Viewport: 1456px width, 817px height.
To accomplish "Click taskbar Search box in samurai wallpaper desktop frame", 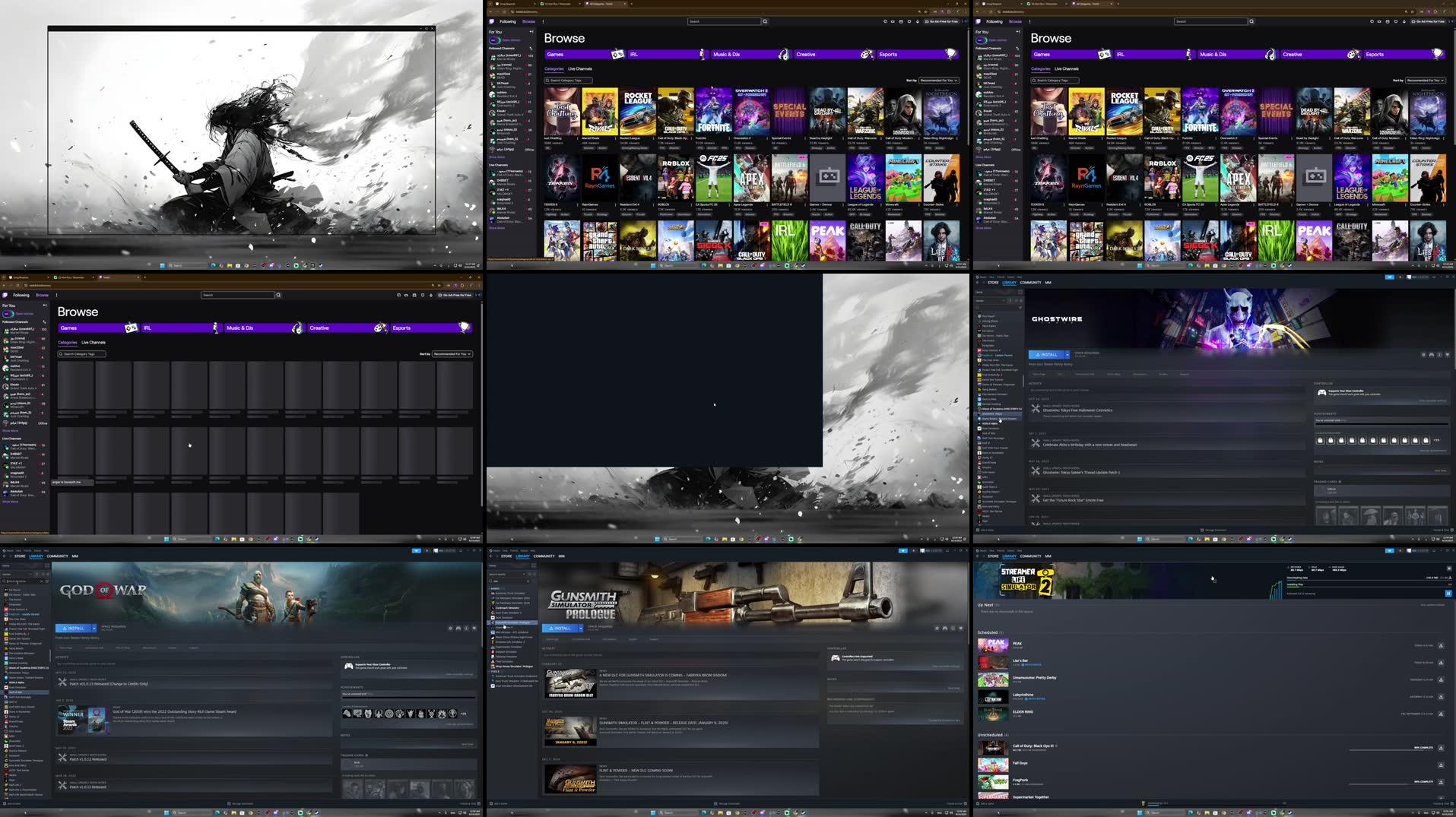I will point(187,265).
